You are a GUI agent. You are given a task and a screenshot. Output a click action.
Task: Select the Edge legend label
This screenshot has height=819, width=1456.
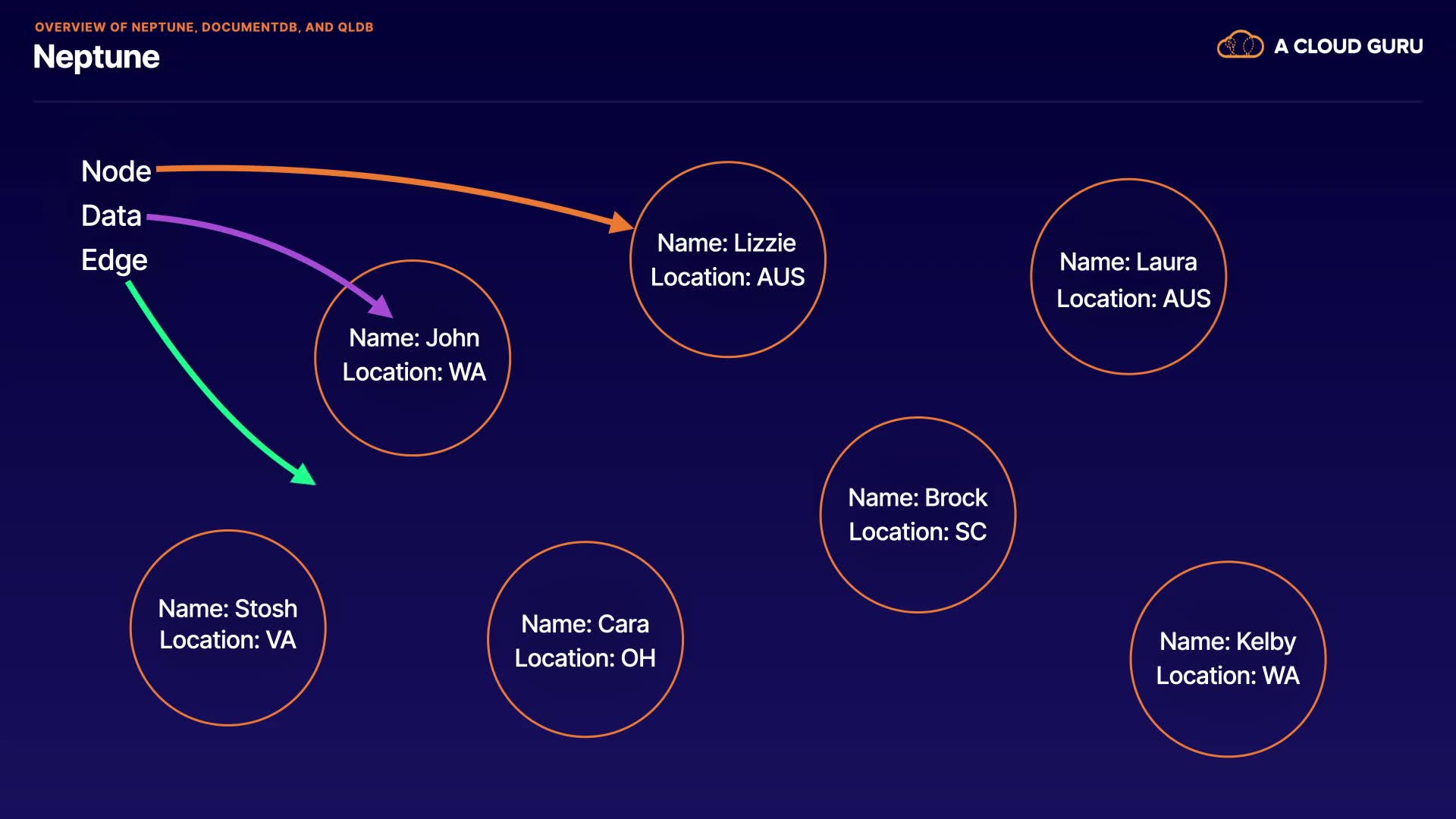115,260
